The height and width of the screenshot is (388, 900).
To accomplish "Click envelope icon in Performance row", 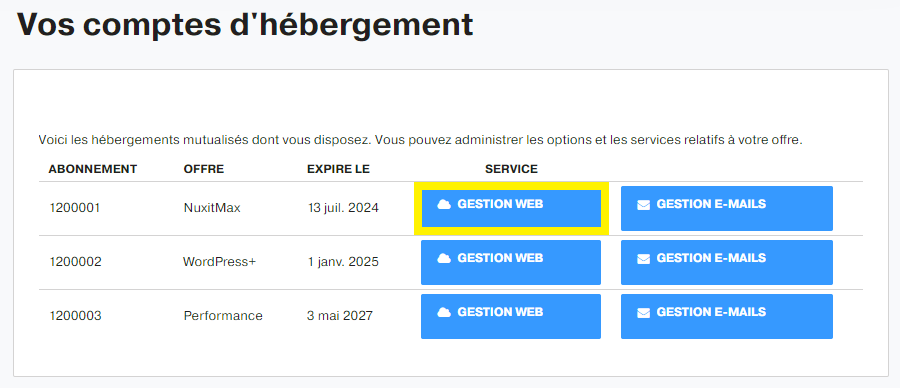I will [643, 313].
